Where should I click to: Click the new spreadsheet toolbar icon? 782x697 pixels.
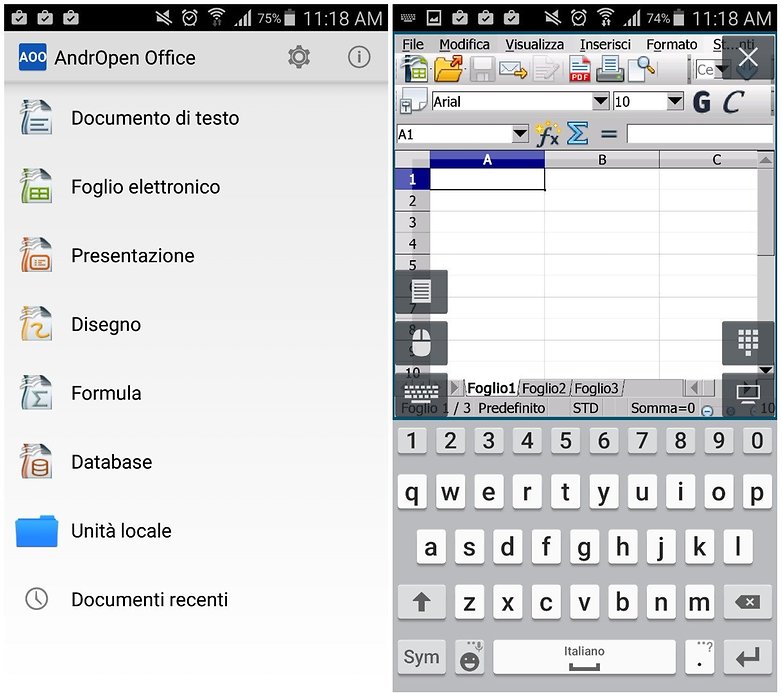tap(415, 69)
